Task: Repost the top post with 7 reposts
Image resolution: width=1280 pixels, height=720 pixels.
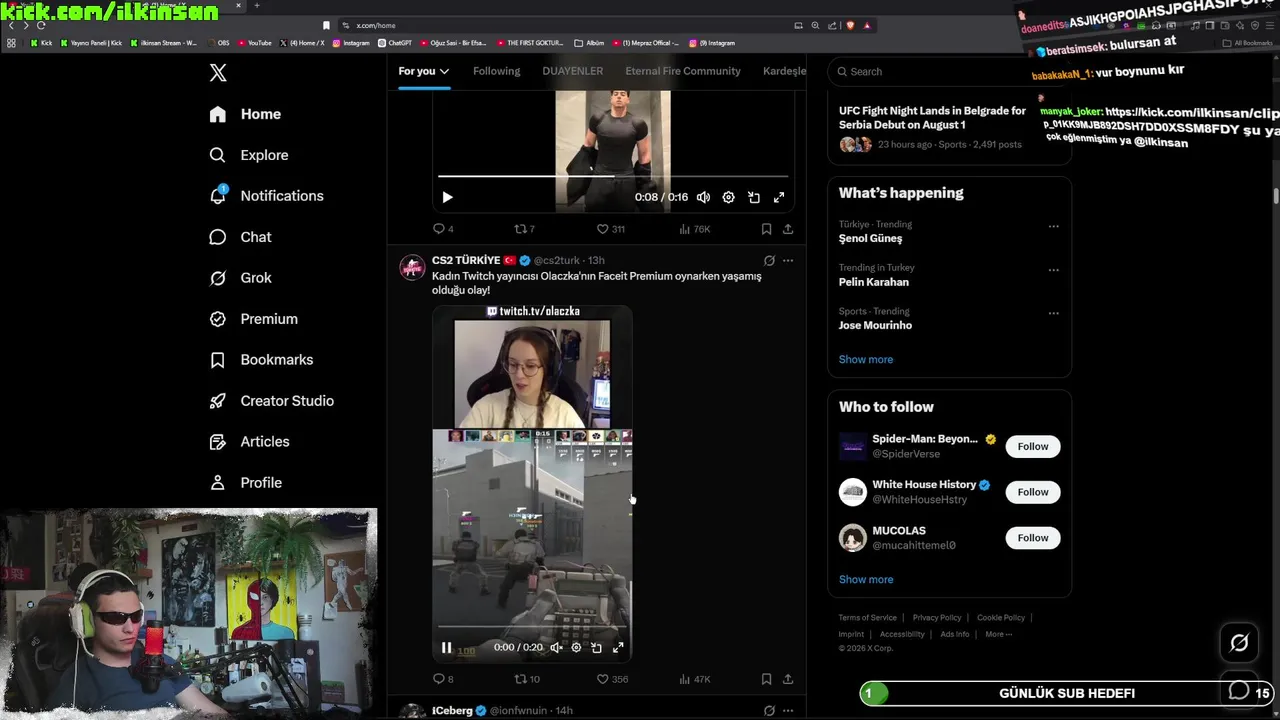Action: tap(524, 229)
